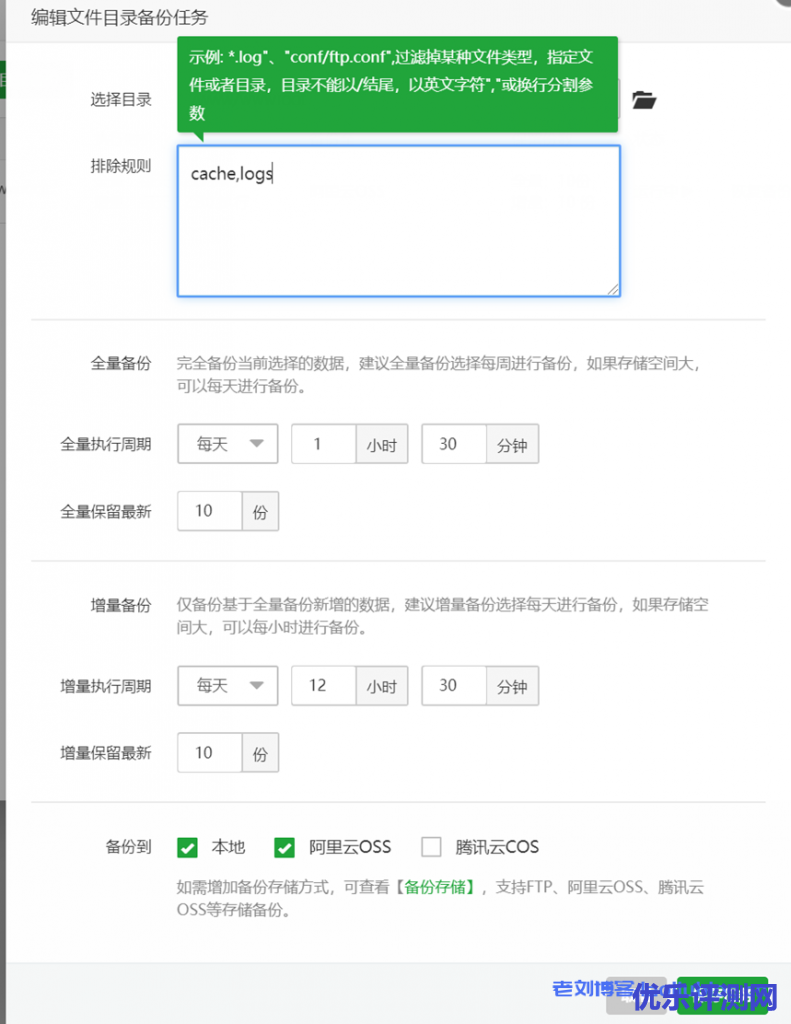Click the 份 unit beside full retention
The height and width of the screenshot is (1024, 791).
[261, 512]
